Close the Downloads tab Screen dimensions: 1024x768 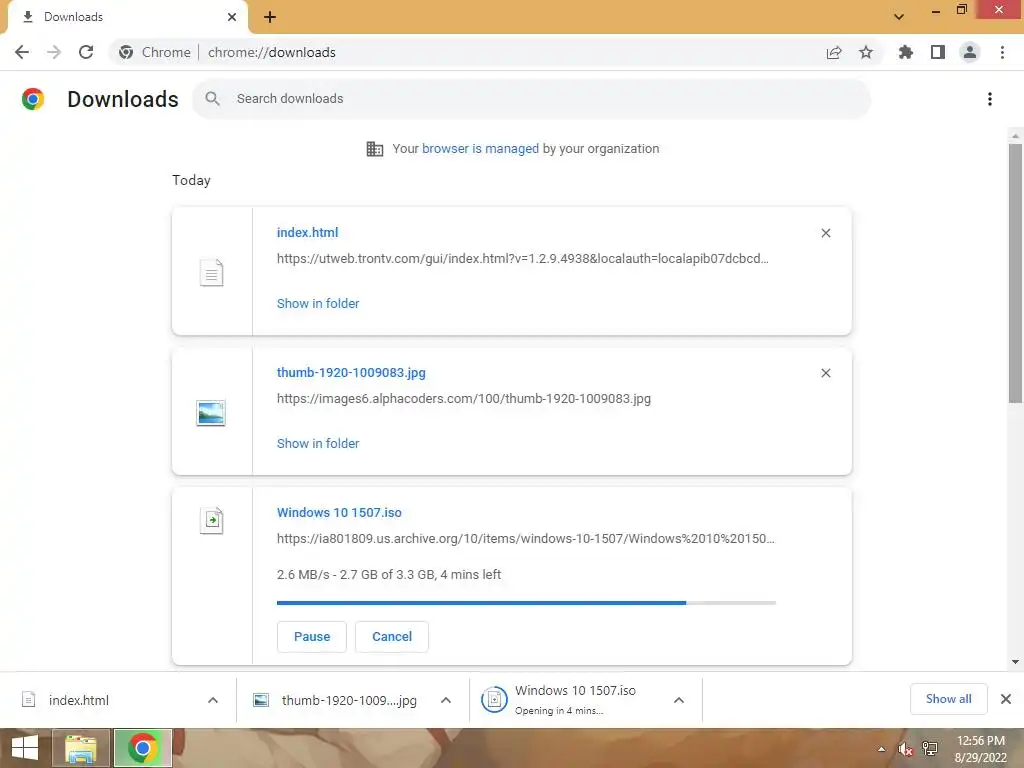coord(232,17)
